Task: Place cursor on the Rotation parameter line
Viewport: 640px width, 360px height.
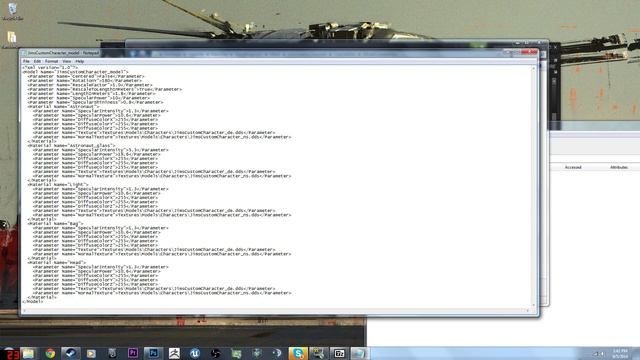Action: click(84, 80)
